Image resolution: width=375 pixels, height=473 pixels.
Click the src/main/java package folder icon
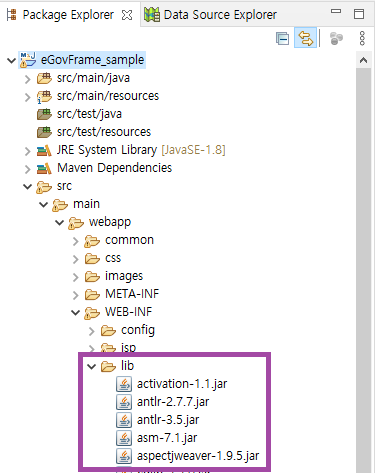click(x=44, y=78)
